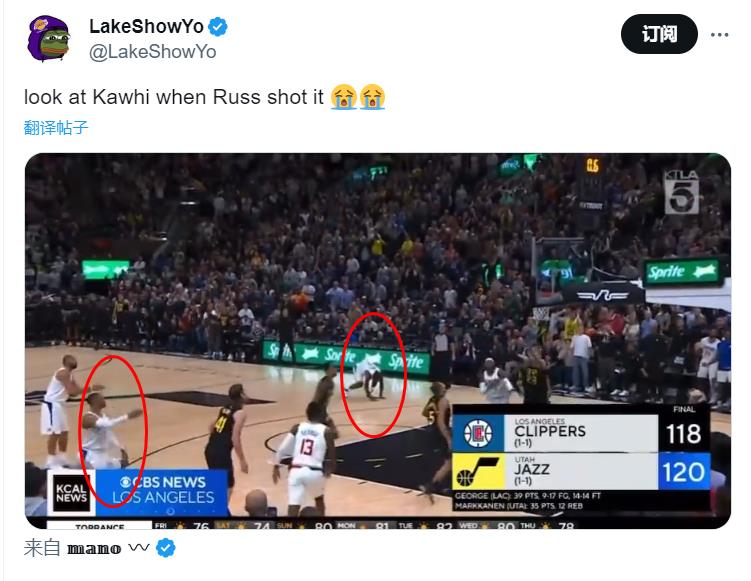Image resolution: width=751 pixels, height=581 pixels.
Task: Click the mano video source name
Action: click(x=94, y=548)
